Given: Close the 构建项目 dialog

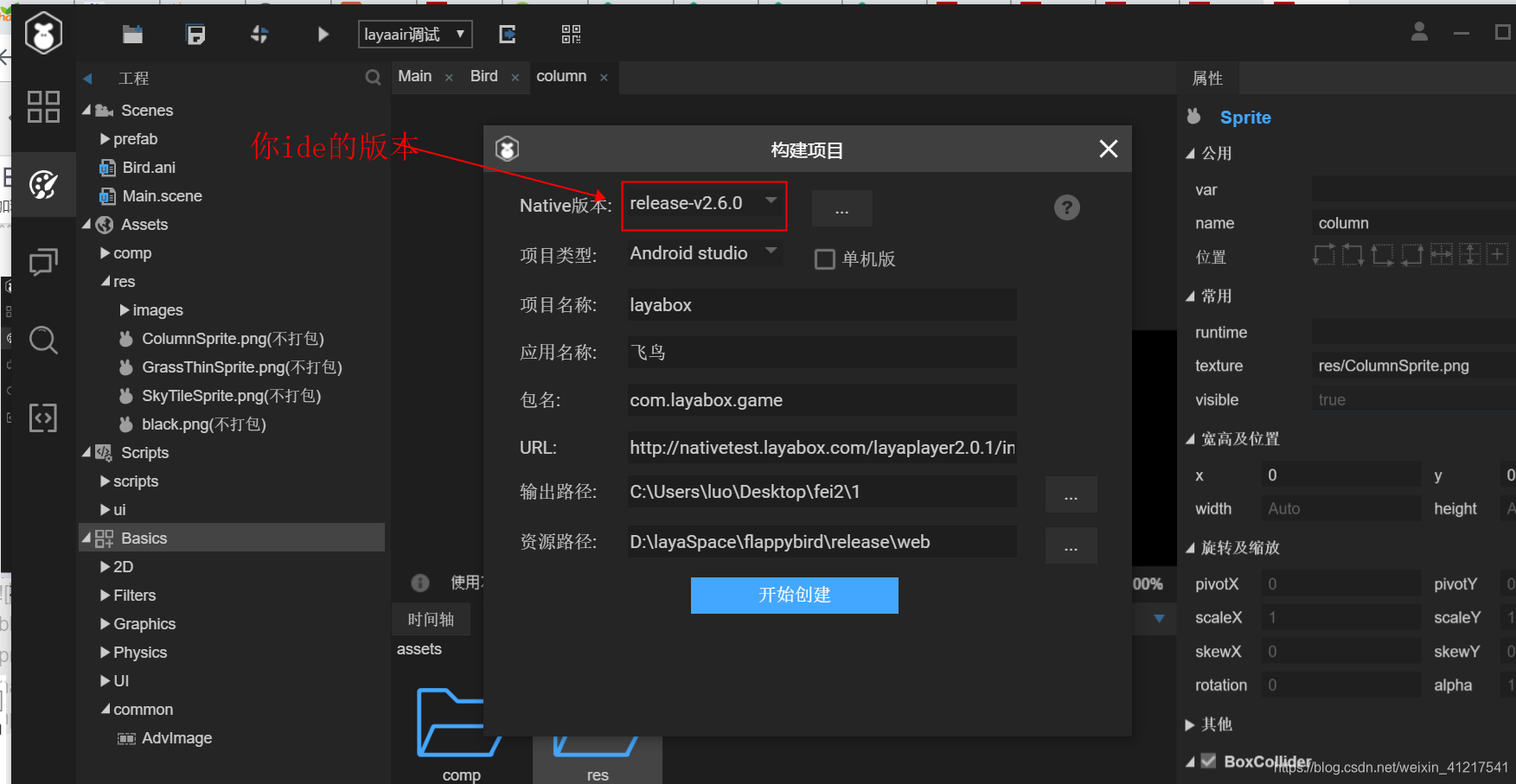Looking at the screenshot, I should click(1108, 149).
